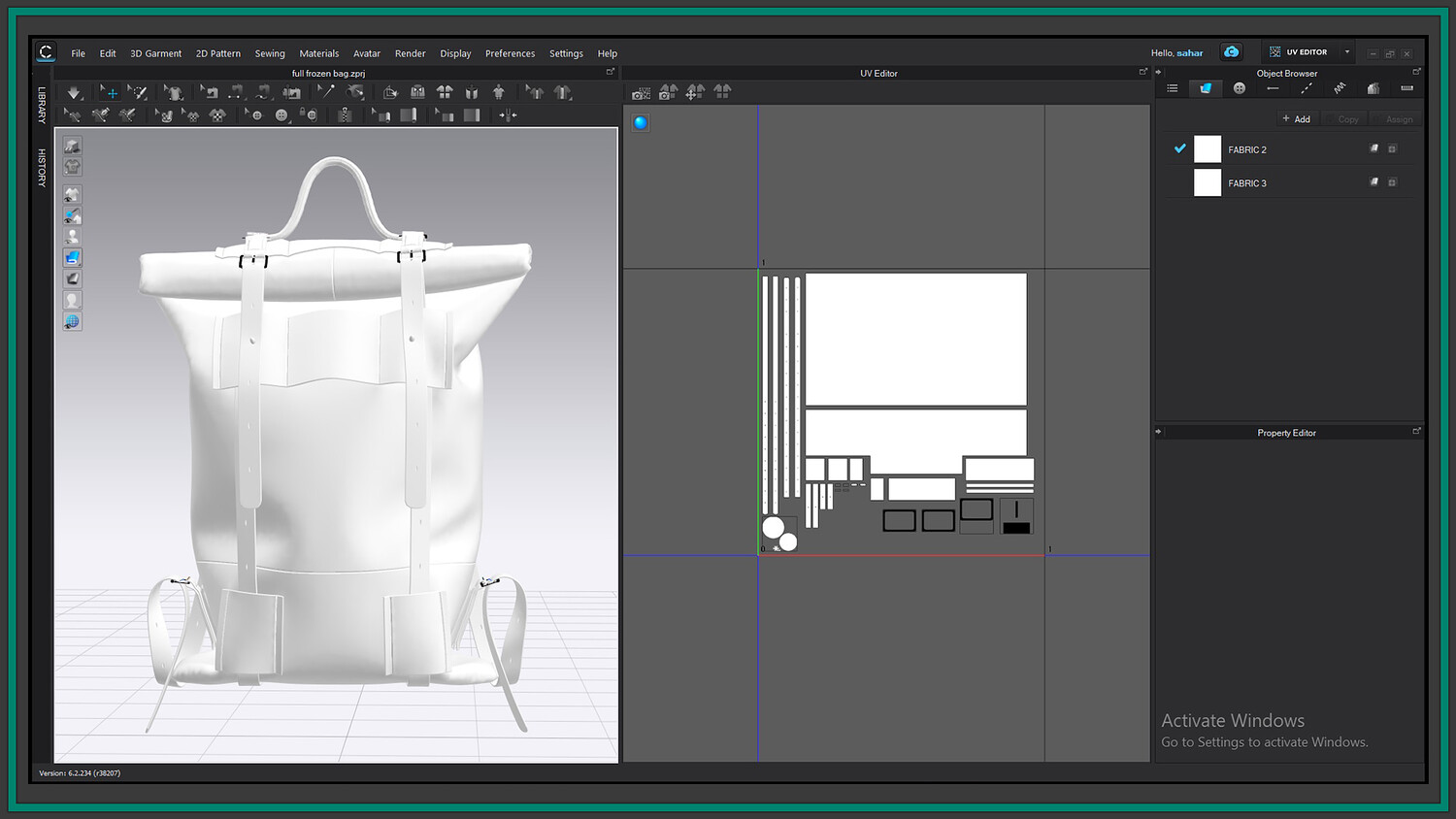The width and height of the screenshot is (1456, 819).
Task: Click the FABRIC 3 white color swatch
Action: [x=1207, y=182]
